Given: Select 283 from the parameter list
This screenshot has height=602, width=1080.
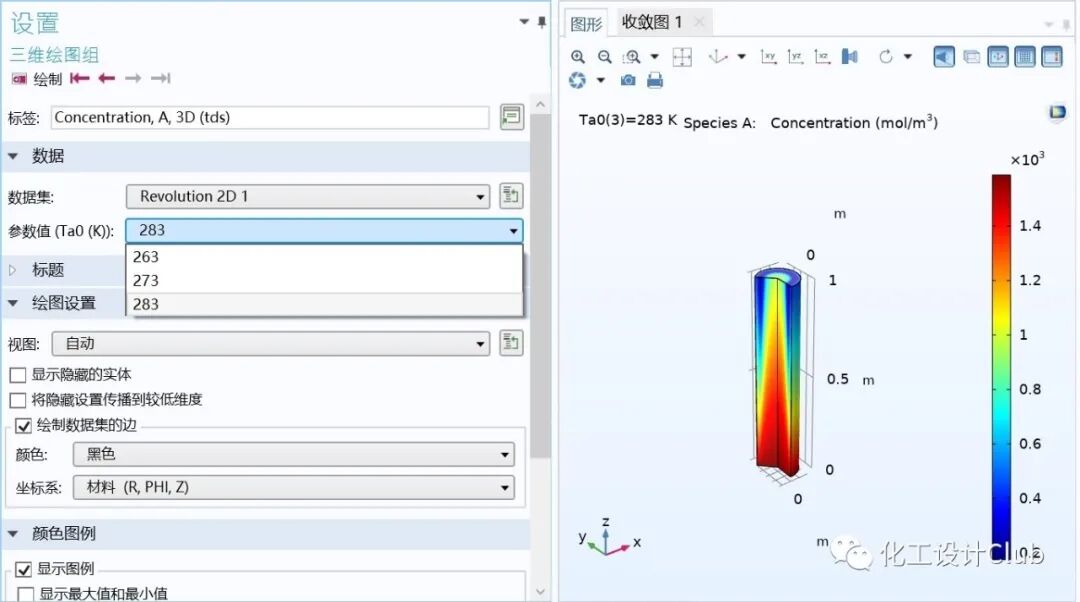Looking at the screenshot, I should 324,304.
